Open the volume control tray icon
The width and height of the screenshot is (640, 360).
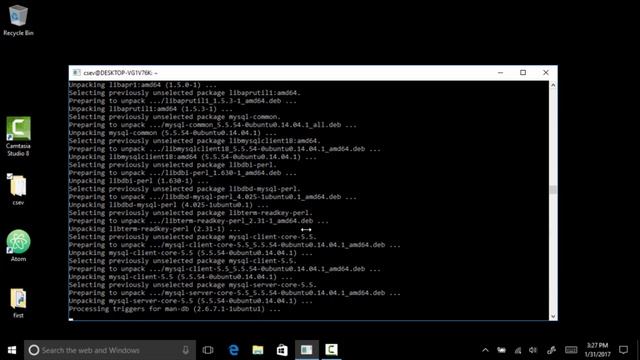click(x=533, y=350)
